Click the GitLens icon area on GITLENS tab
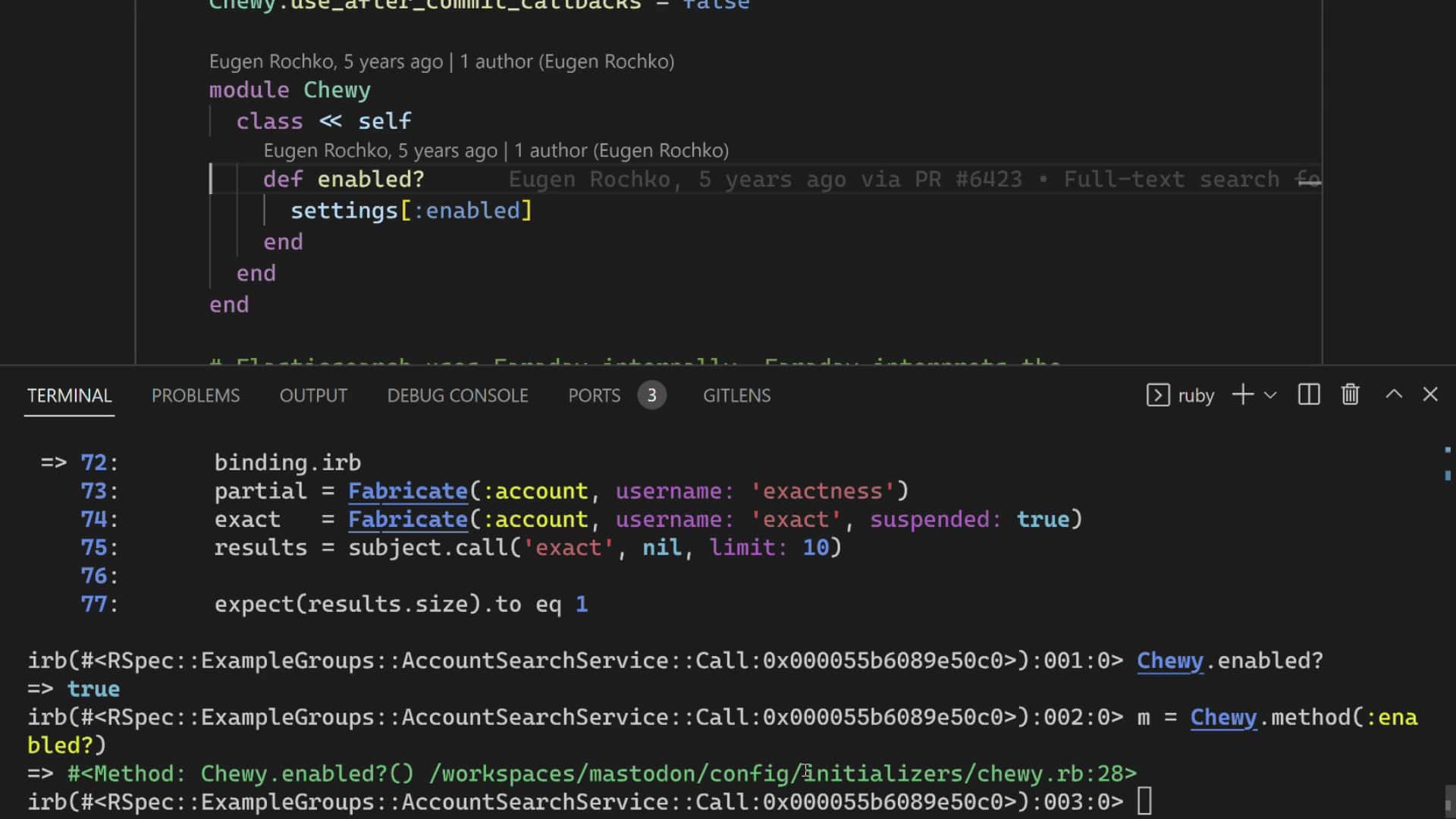1456x819 pixels. pos(736,395)
